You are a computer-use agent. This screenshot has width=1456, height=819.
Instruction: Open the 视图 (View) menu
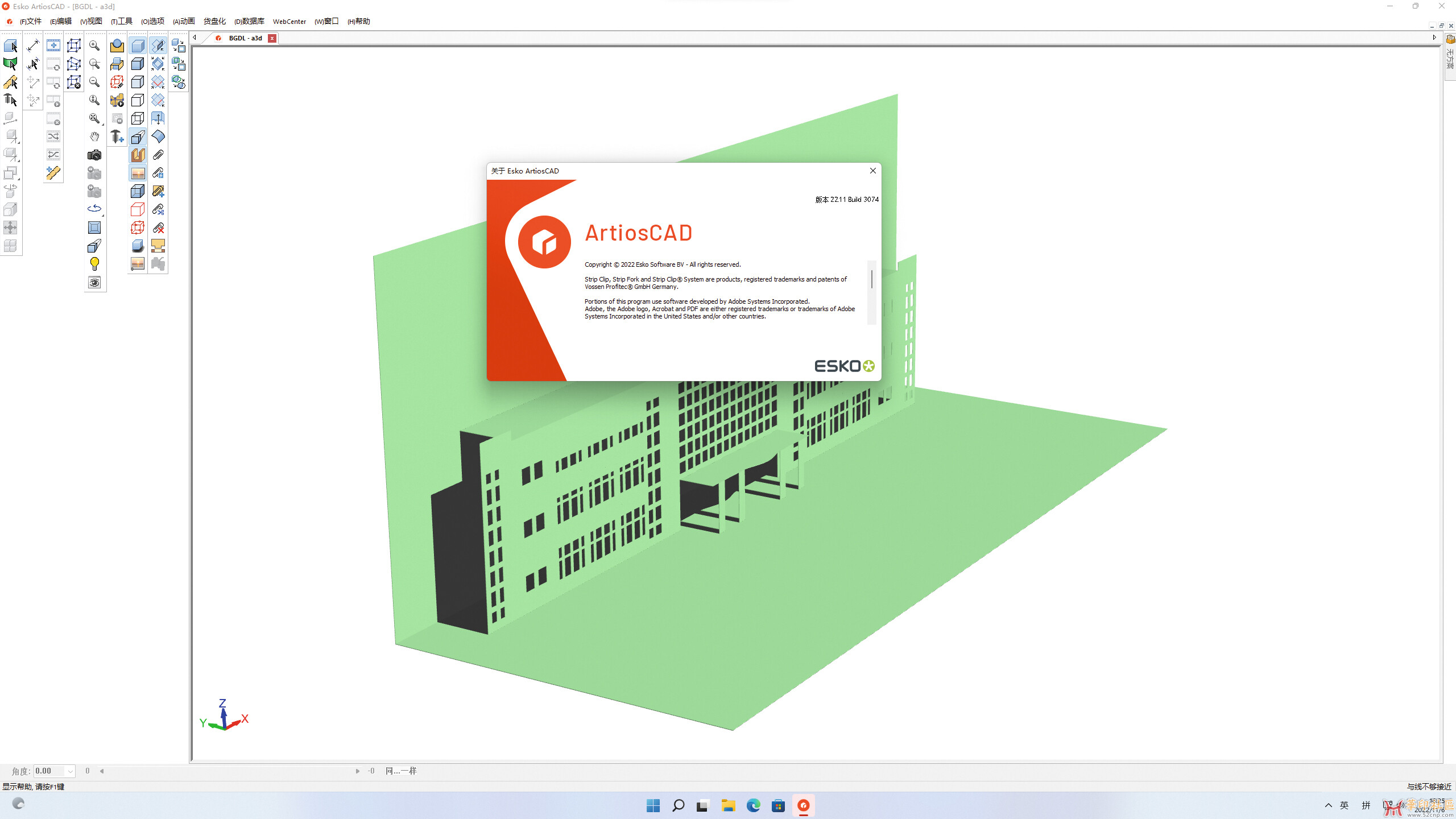91,21
